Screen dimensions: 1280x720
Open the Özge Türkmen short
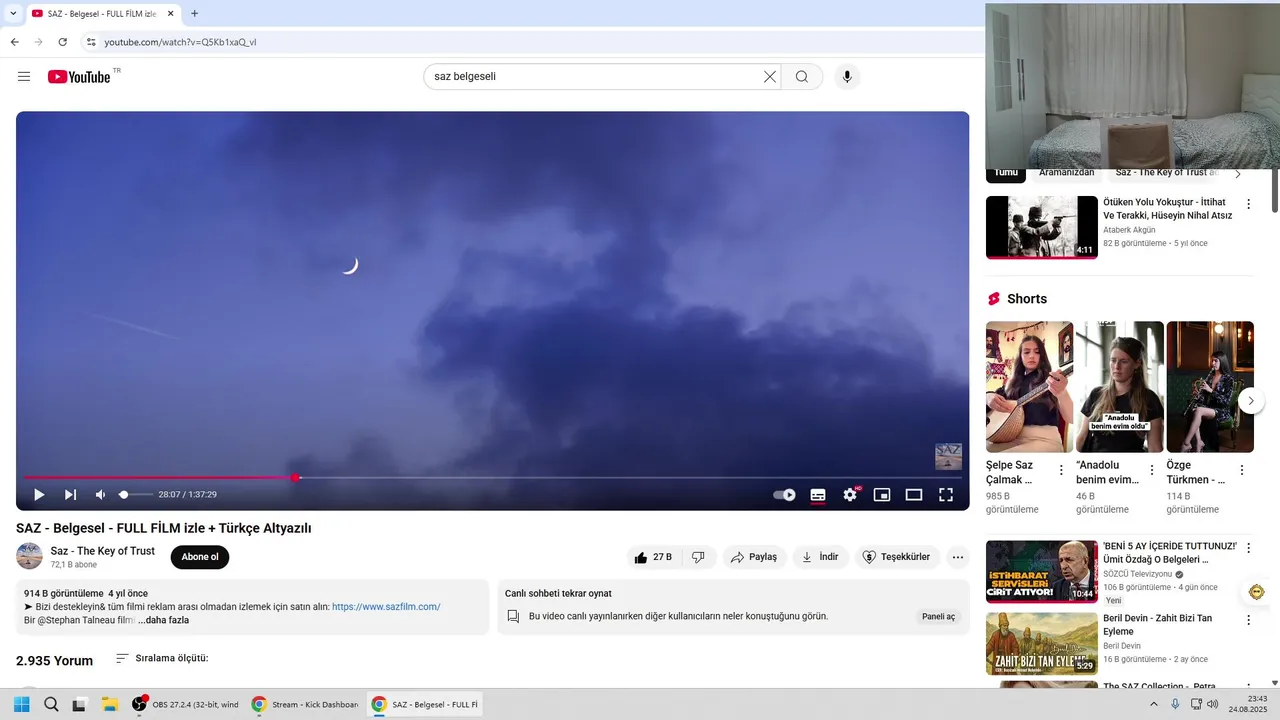(1210, 387)
